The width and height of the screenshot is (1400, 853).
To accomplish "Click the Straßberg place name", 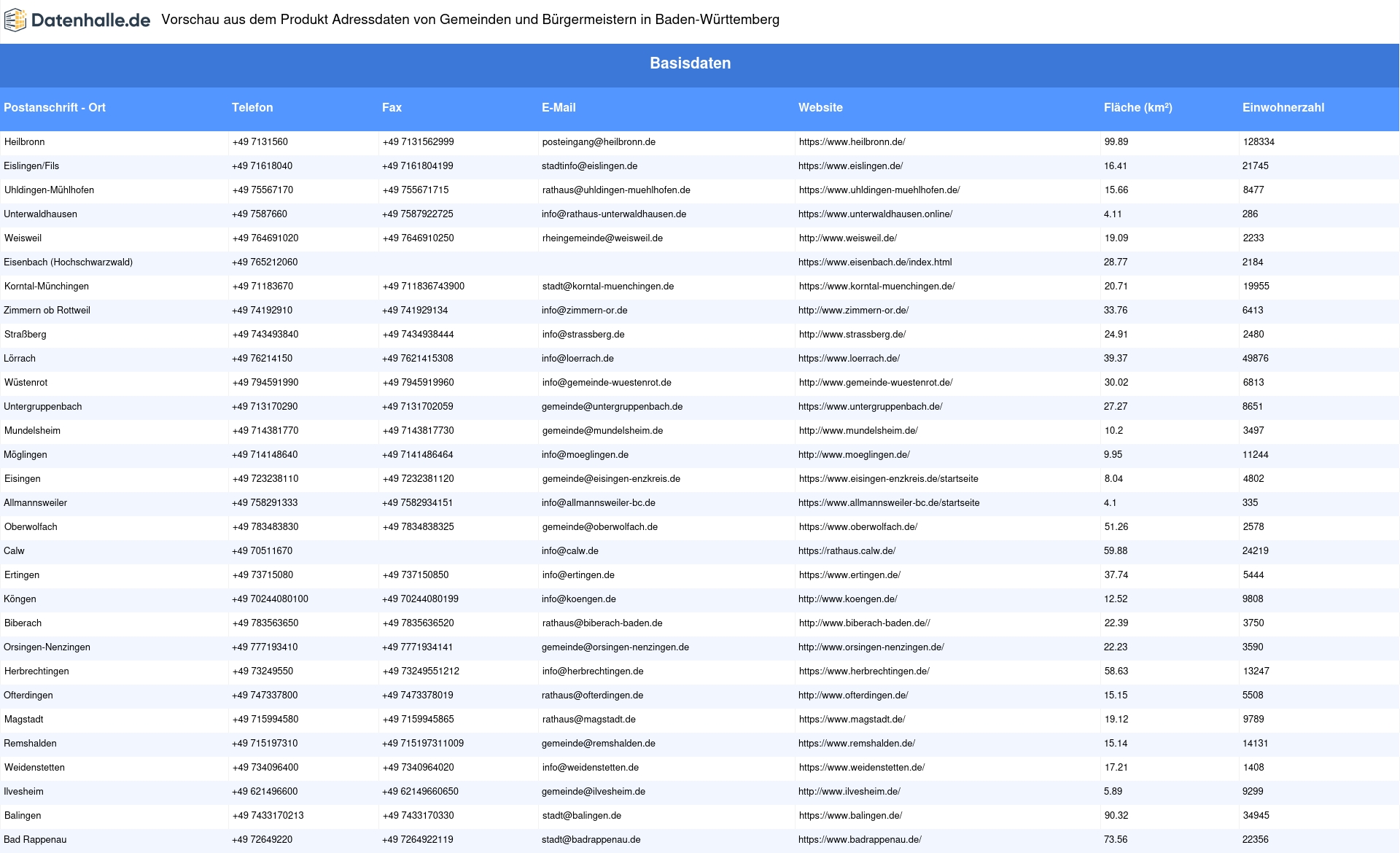I will coord(25,335).
